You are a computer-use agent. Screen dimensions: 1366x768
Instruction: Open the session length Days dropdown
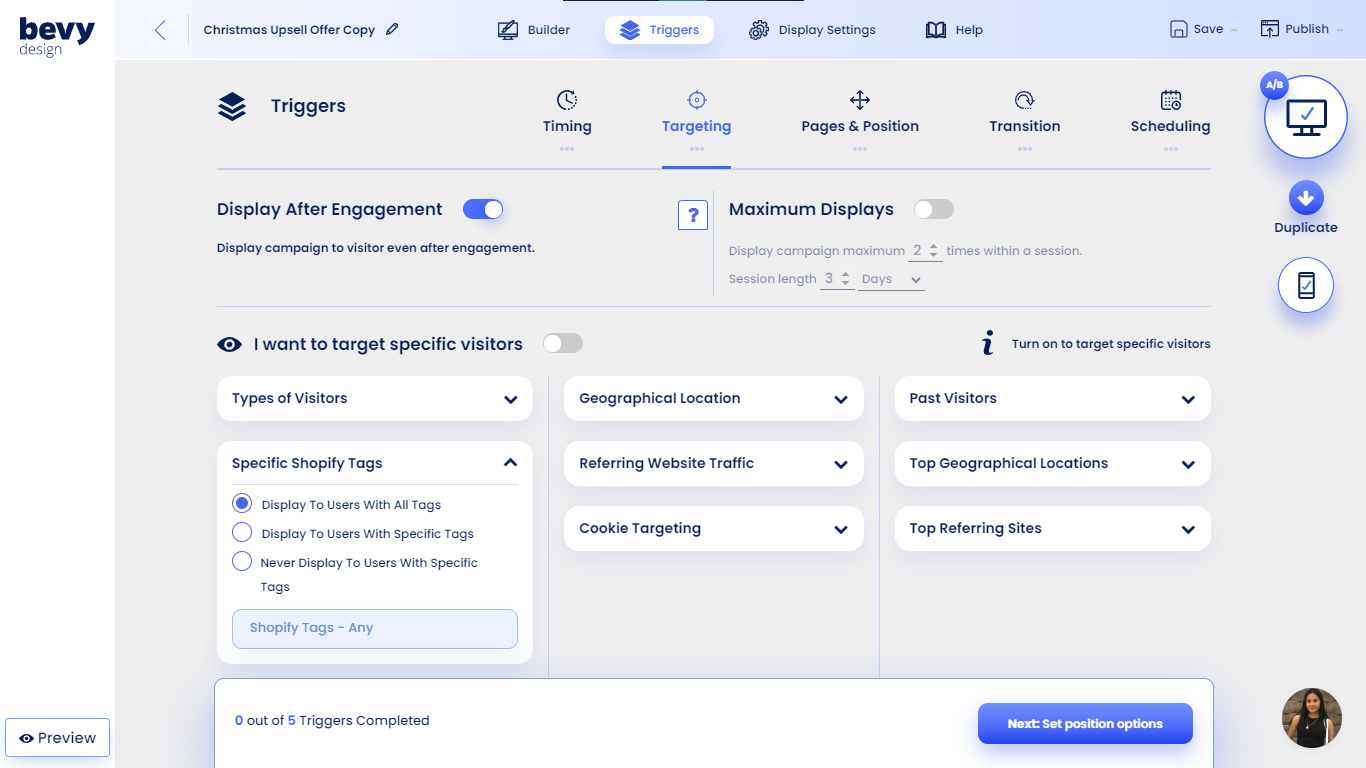click(x=890, y=278)
